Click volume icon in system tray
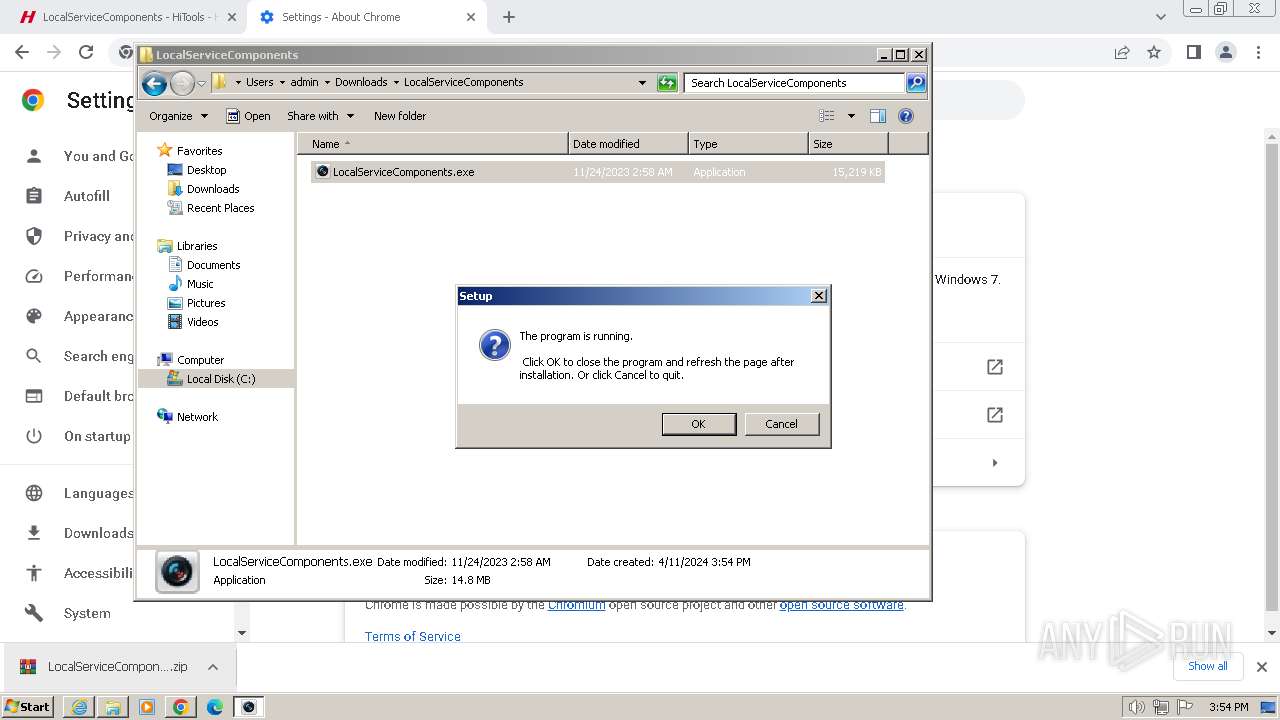 [x=1137, y=707]
